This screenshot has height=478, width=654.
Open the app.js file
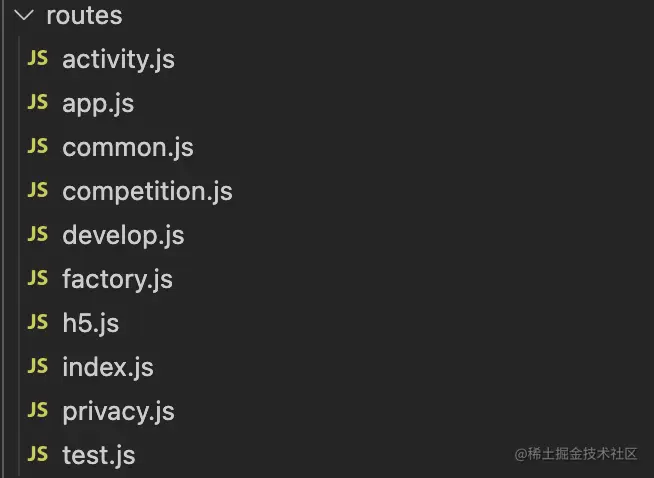point(98,104)
